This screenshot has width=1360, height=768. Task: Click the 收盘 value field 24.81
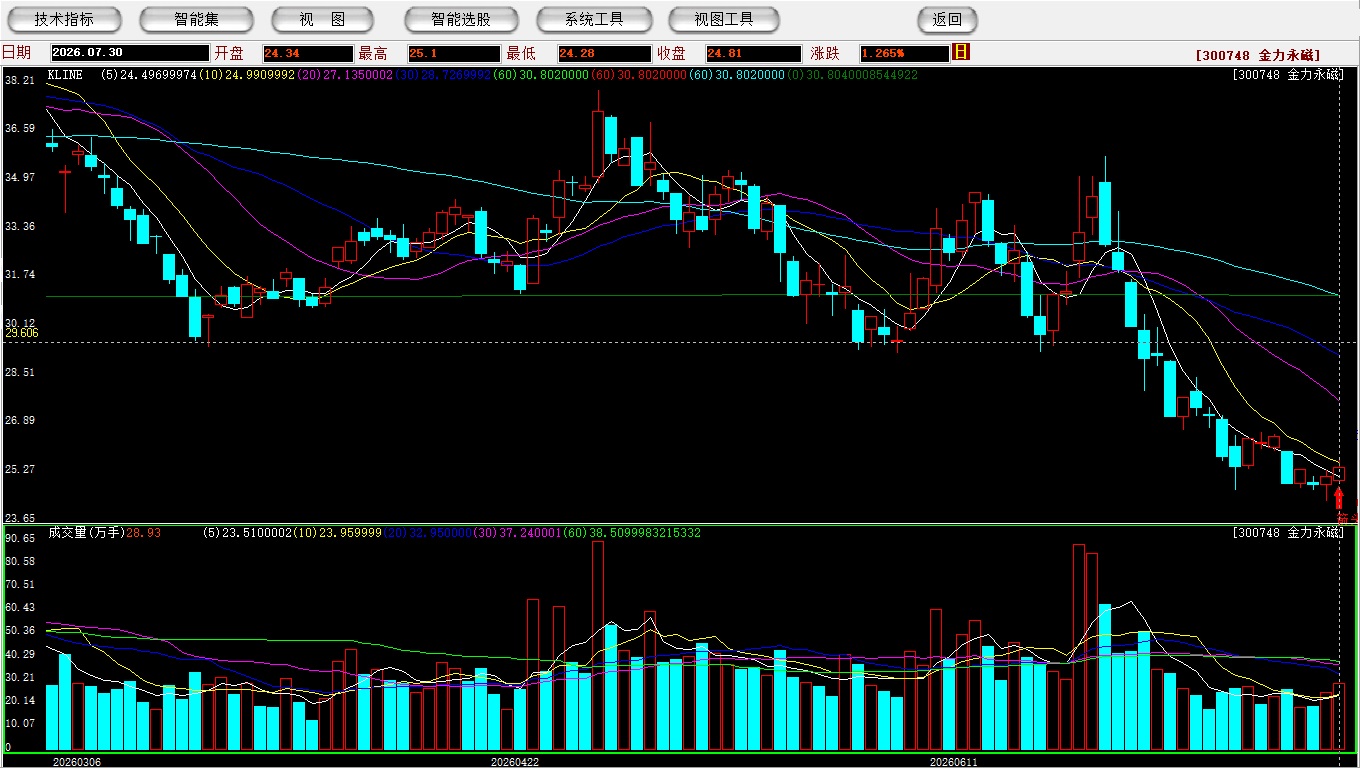(x=753, y=54)
